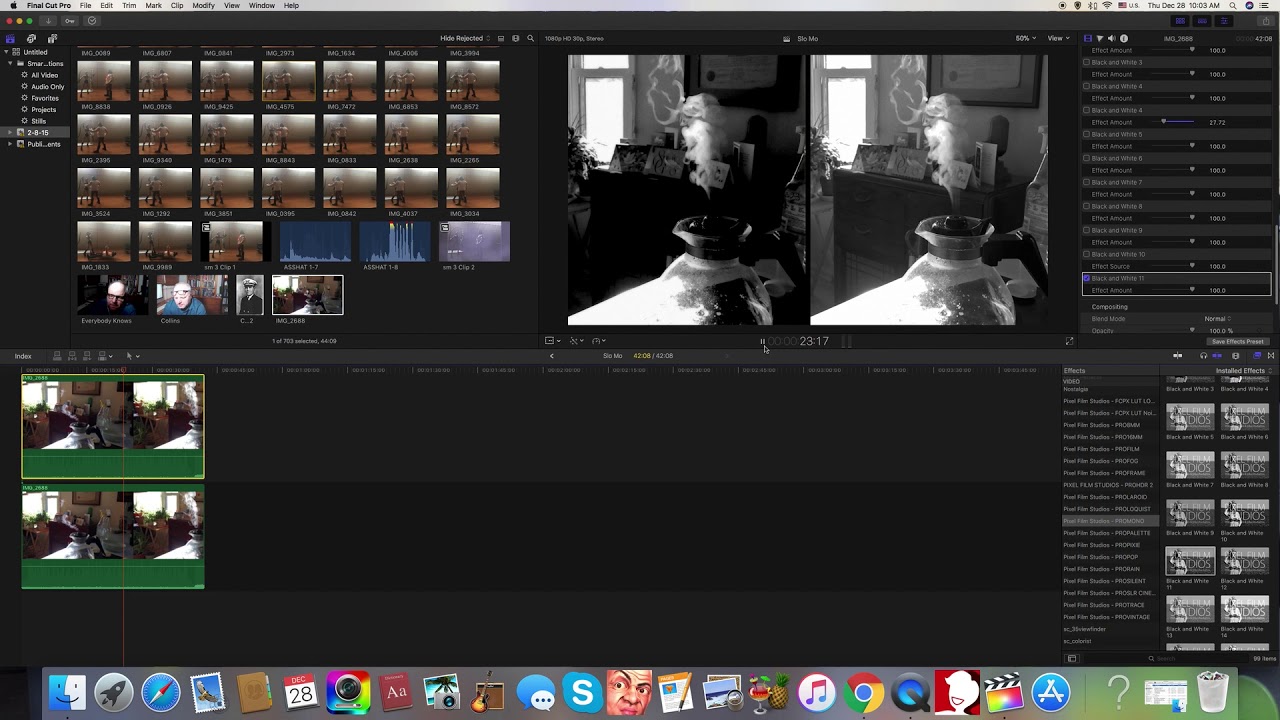Screen dimensions: 1280x720
Task: Open Google Chrome from the Dock
Action: click(863, 693)
